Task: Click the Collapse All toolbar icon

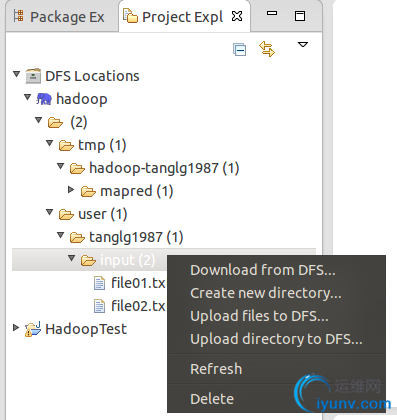Action: [239, 50]
